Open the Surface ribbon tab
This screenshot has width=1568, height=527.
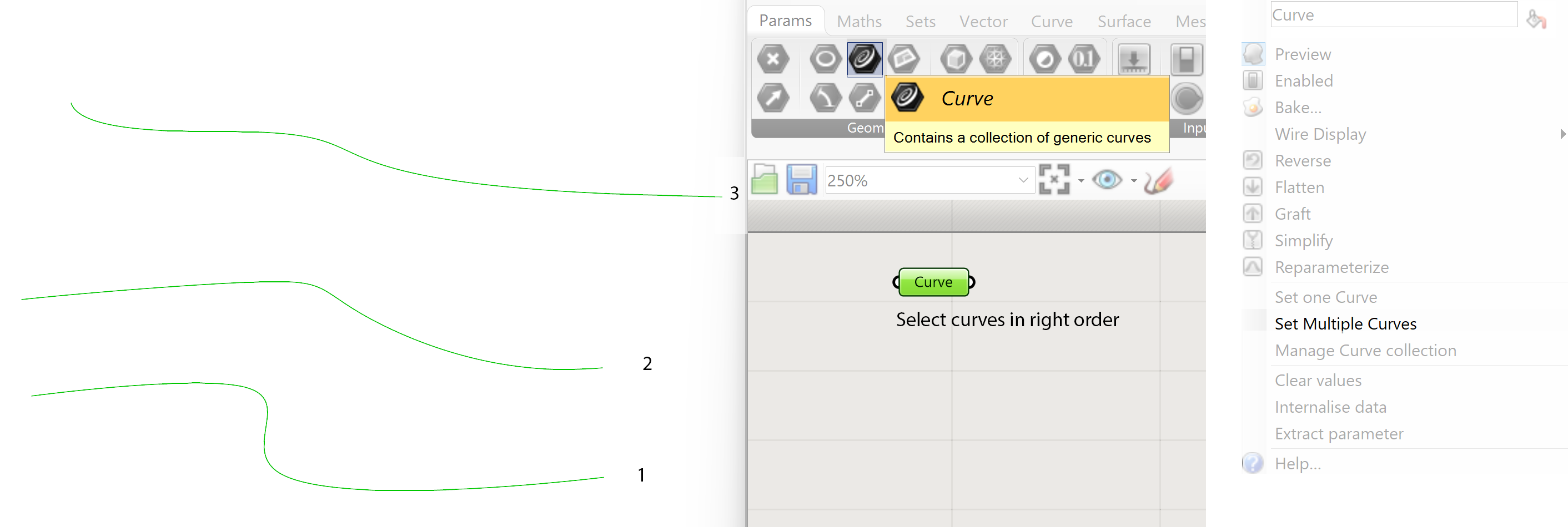1124,21
